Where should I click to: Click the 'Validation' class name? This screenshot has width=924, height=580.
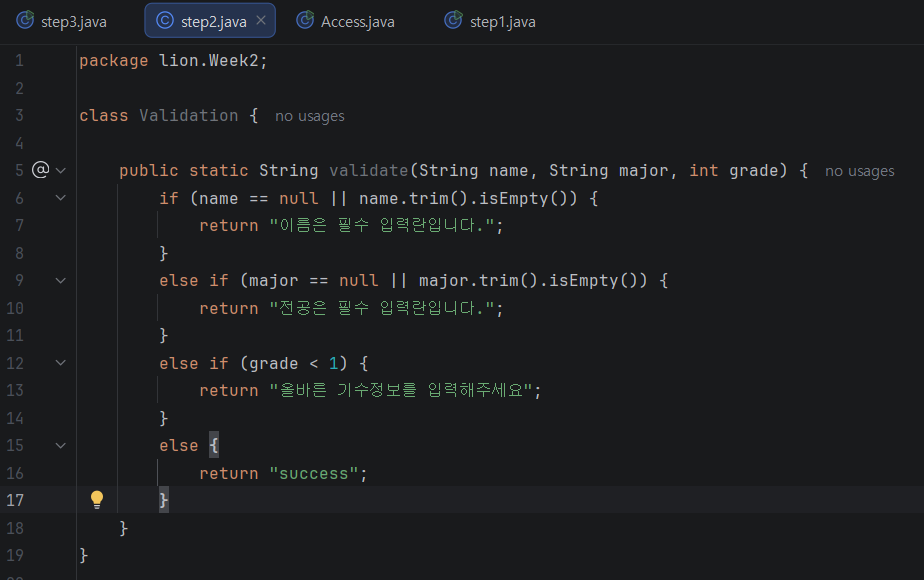point(189,116)
